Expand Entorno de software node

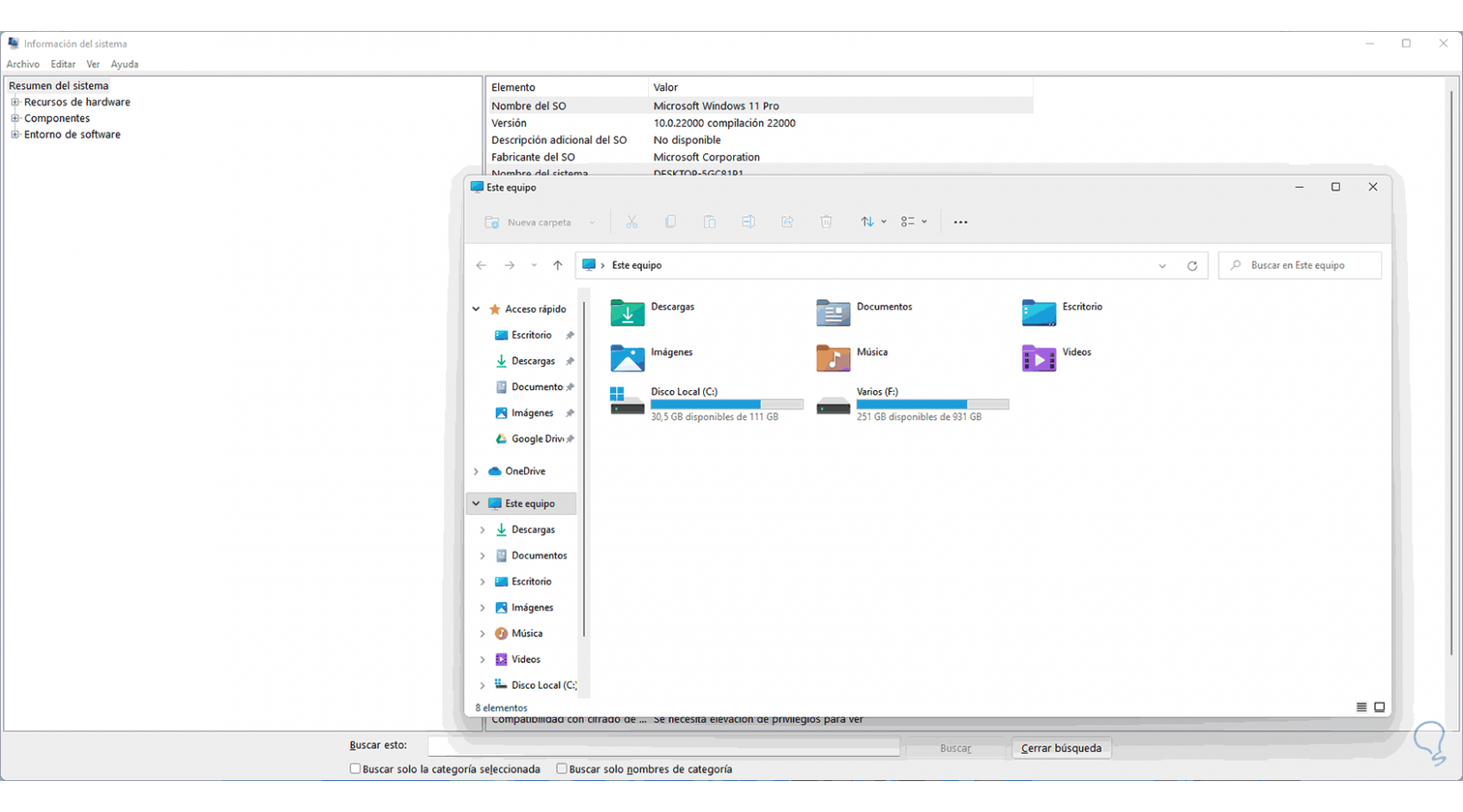pos(15,135)
